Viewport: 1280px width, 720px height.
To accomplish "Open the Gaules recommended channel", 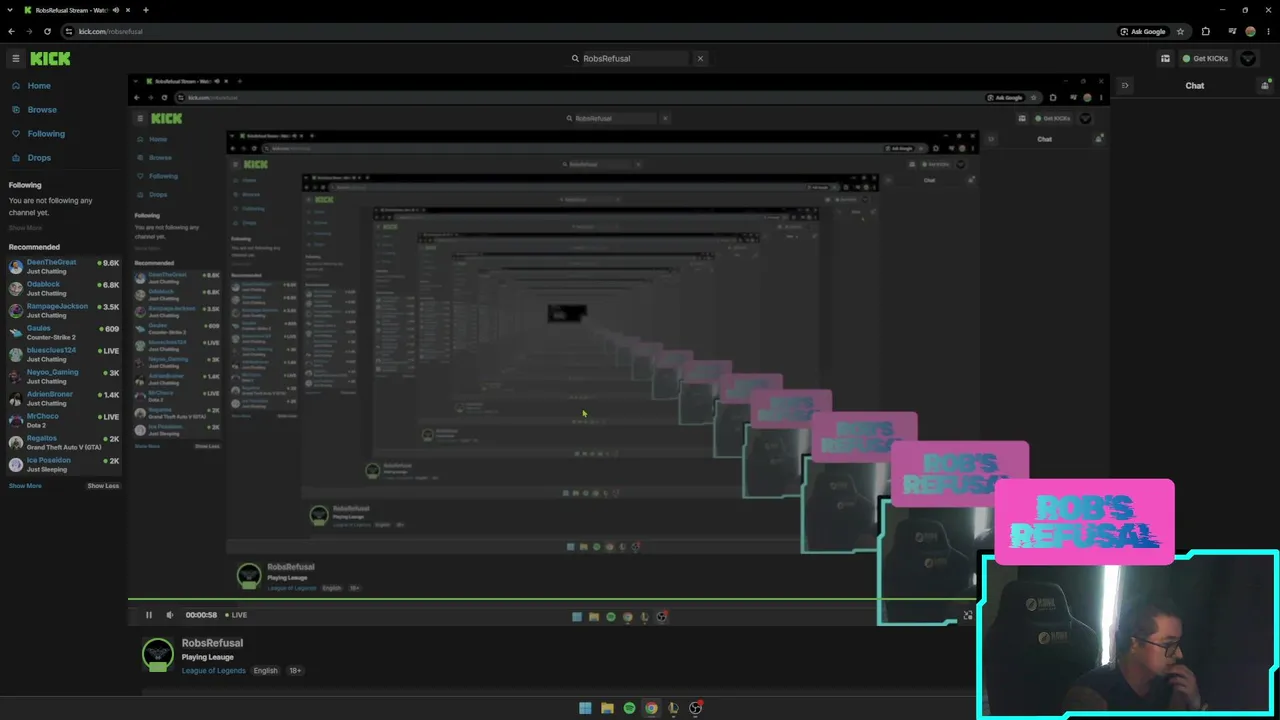I will [64, 332].
